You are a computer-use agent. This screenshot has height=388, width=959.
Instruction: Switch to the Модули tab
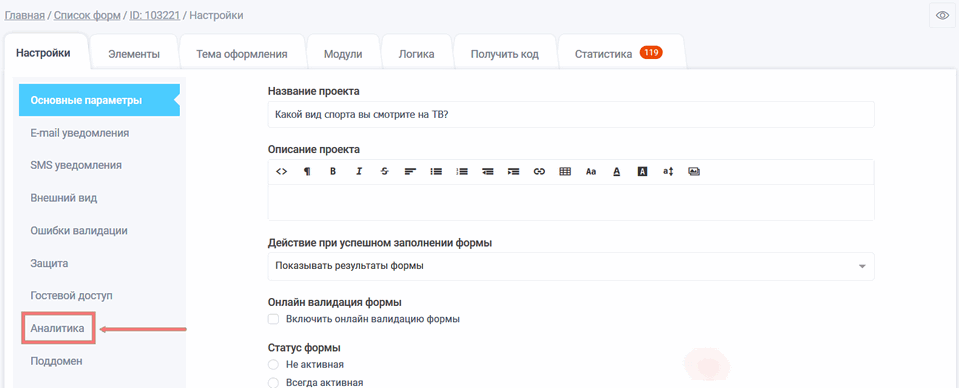343,54
